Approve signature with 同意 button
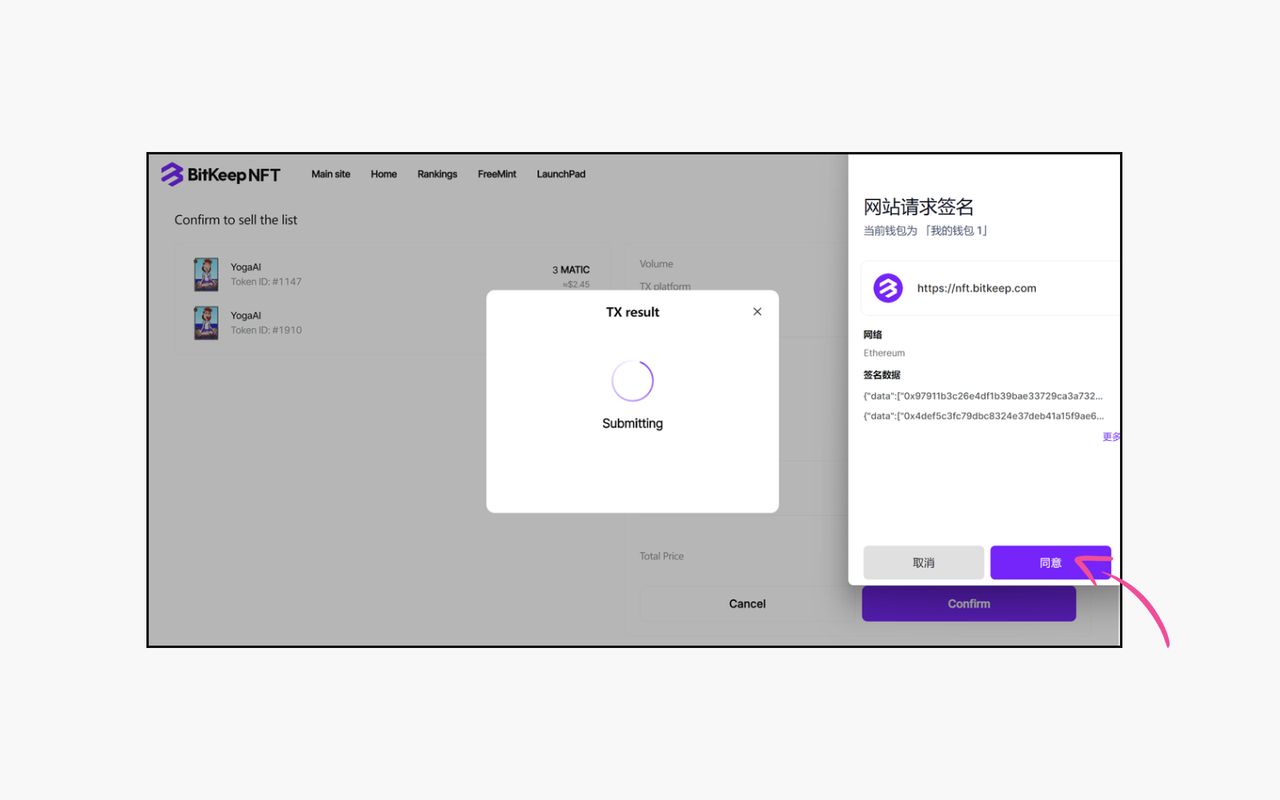Viewport: 1280px width, 800px height. pyautogui.click(x=1050, y=563)
